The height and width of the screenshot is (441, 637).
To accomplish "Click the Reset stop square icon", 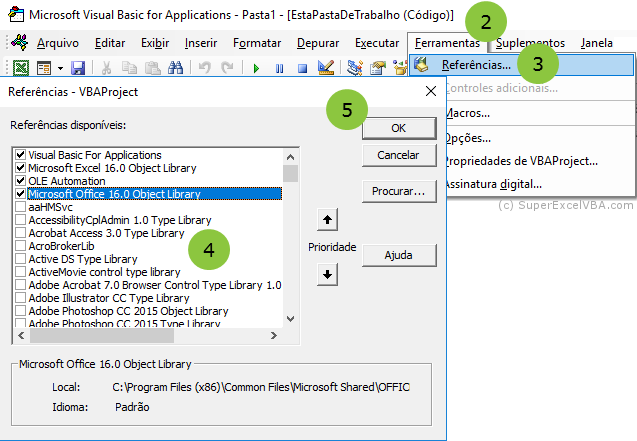I will 302,68.
